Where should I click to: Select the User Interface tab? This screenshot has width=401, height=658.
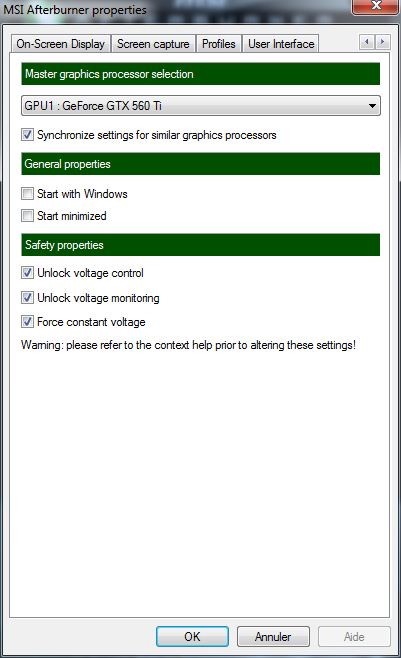pyautogui.click(x=281, y=44)
